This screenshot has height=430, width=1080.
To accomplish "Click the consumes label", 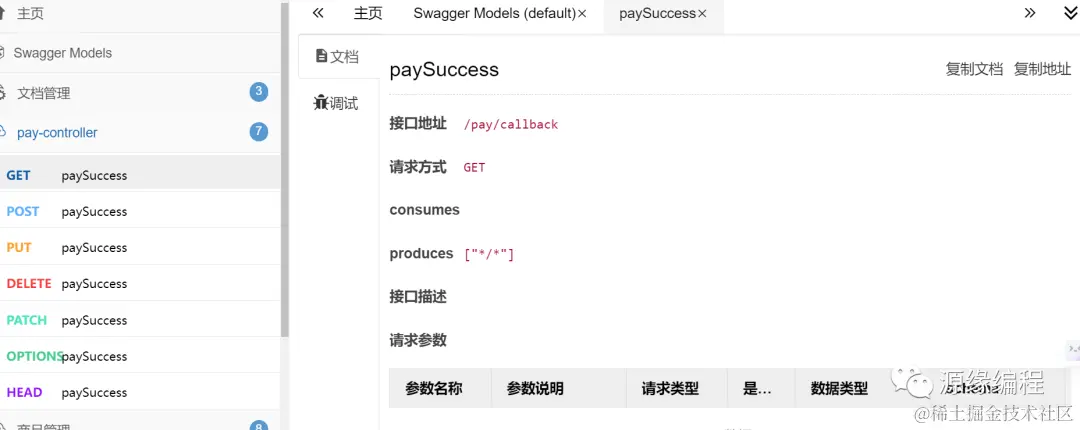I will tap(424, 210).
